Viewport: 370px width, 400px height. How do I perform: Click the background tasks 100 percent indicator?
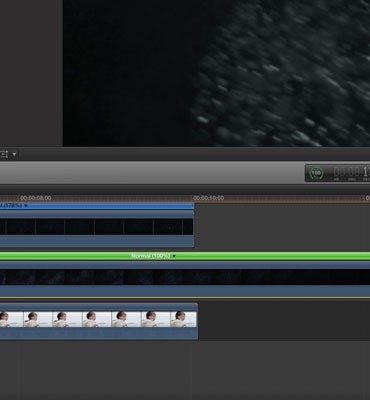pyautogui.click(x=316, y=173)
